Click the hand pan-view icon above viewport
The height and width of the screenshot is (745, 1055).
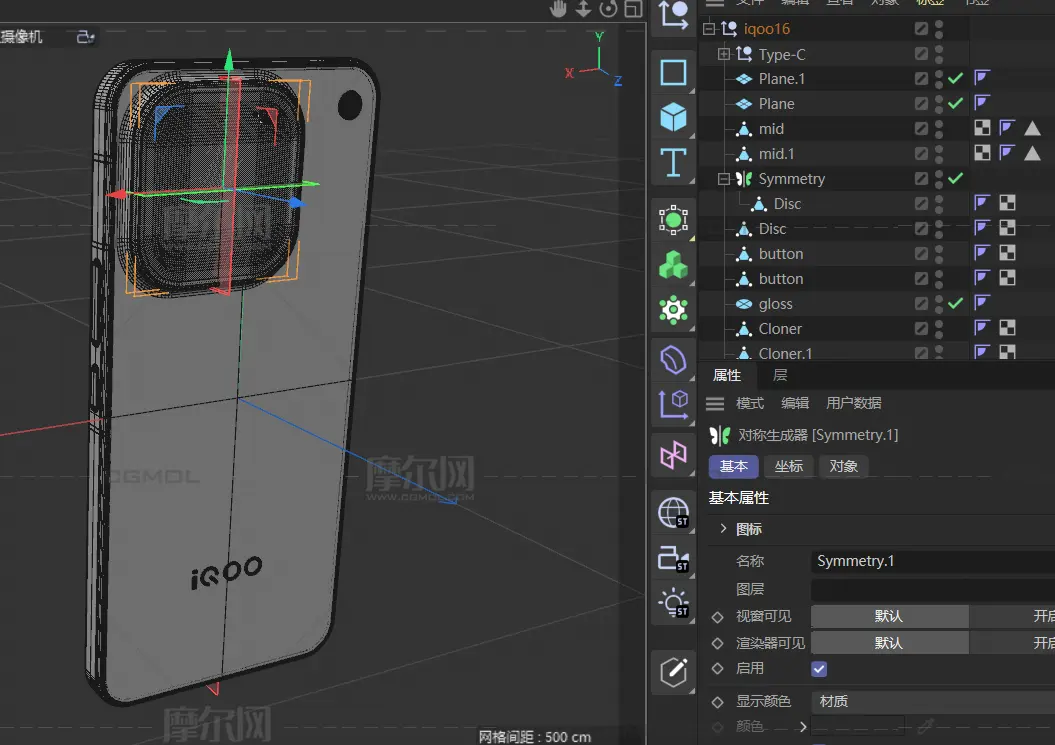[x=558, y=9]
